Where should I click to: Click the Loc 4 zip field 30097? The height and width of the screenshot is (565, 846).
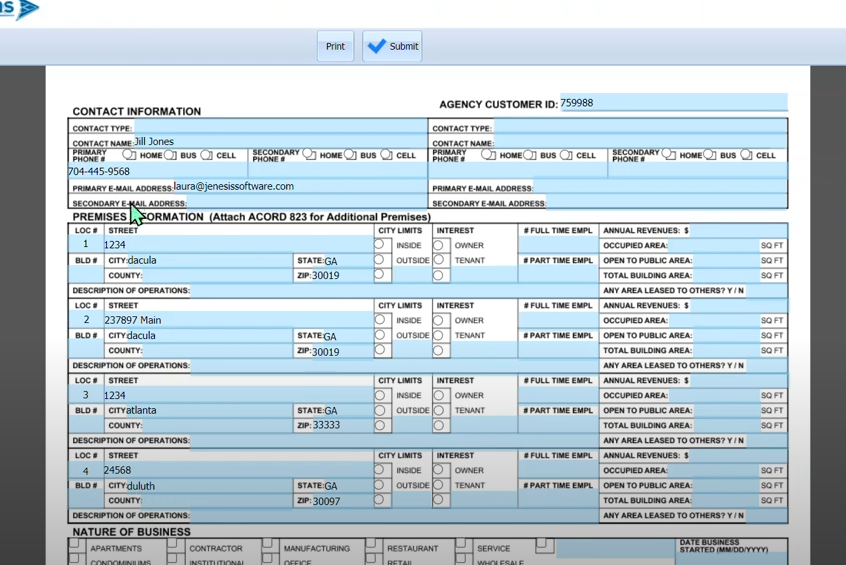[342, 501]
